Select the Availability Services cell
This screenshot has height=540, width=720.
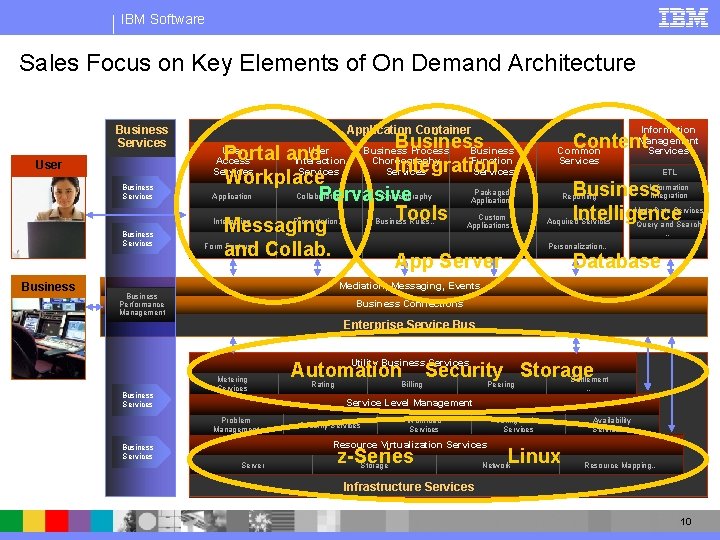click(x=612, y=424)
